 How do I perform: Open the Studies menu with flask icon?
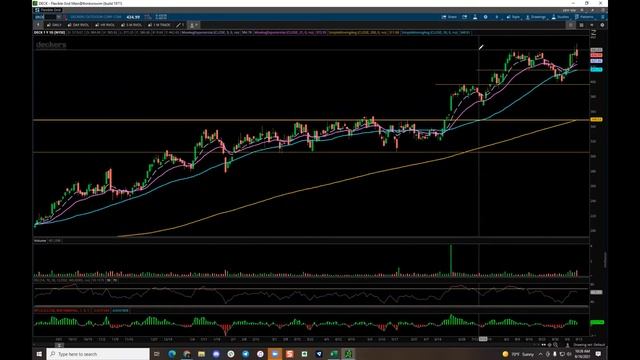tap(560, 17)
